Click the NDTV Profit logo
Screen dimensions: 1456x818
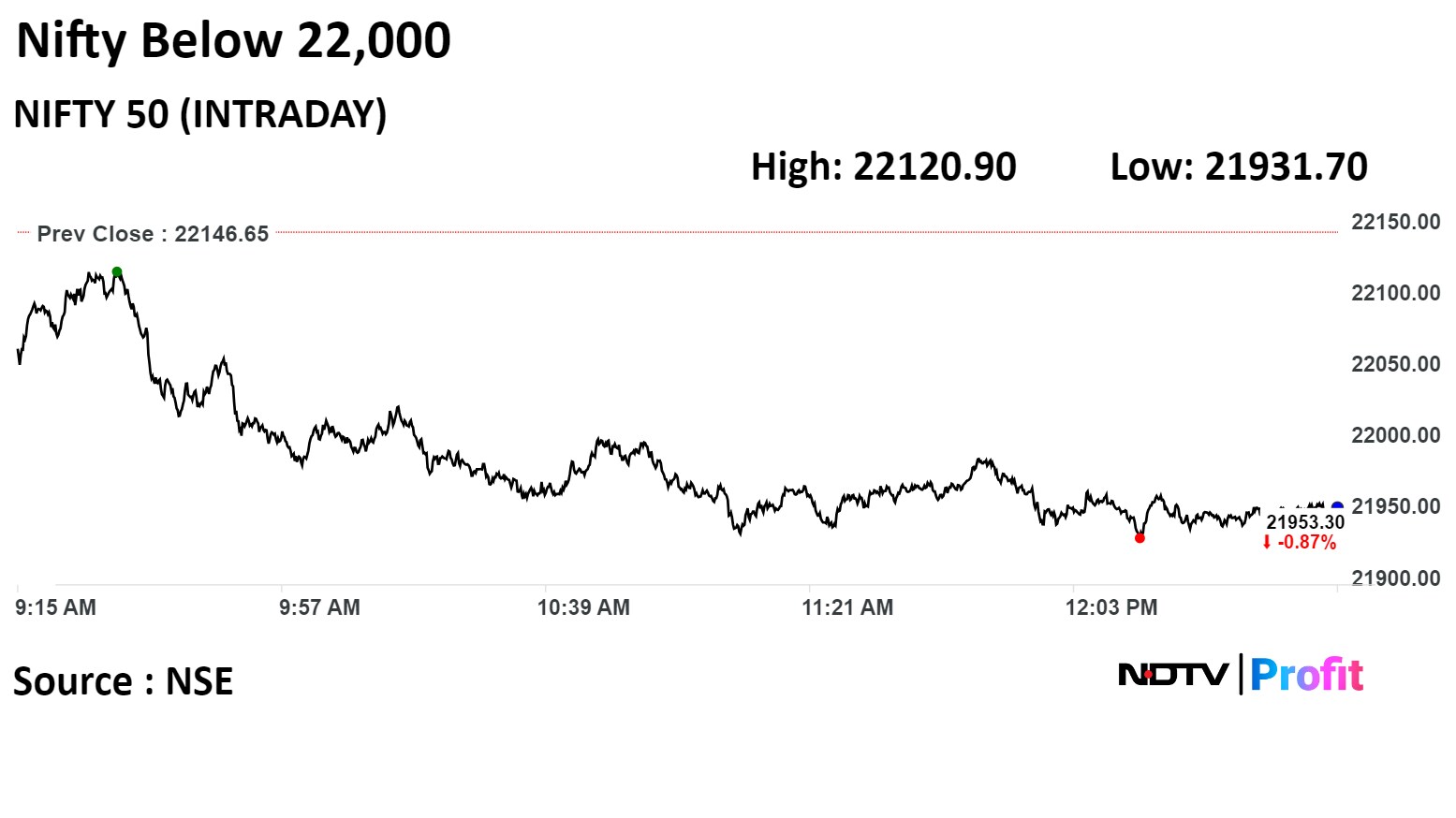(x=1241, y=675)
